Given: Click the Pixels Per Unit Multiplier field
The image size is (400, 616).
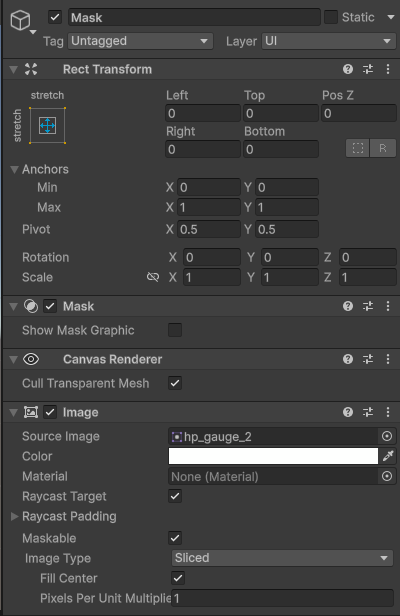Looking at the screenshot, I should coord(282,598).
